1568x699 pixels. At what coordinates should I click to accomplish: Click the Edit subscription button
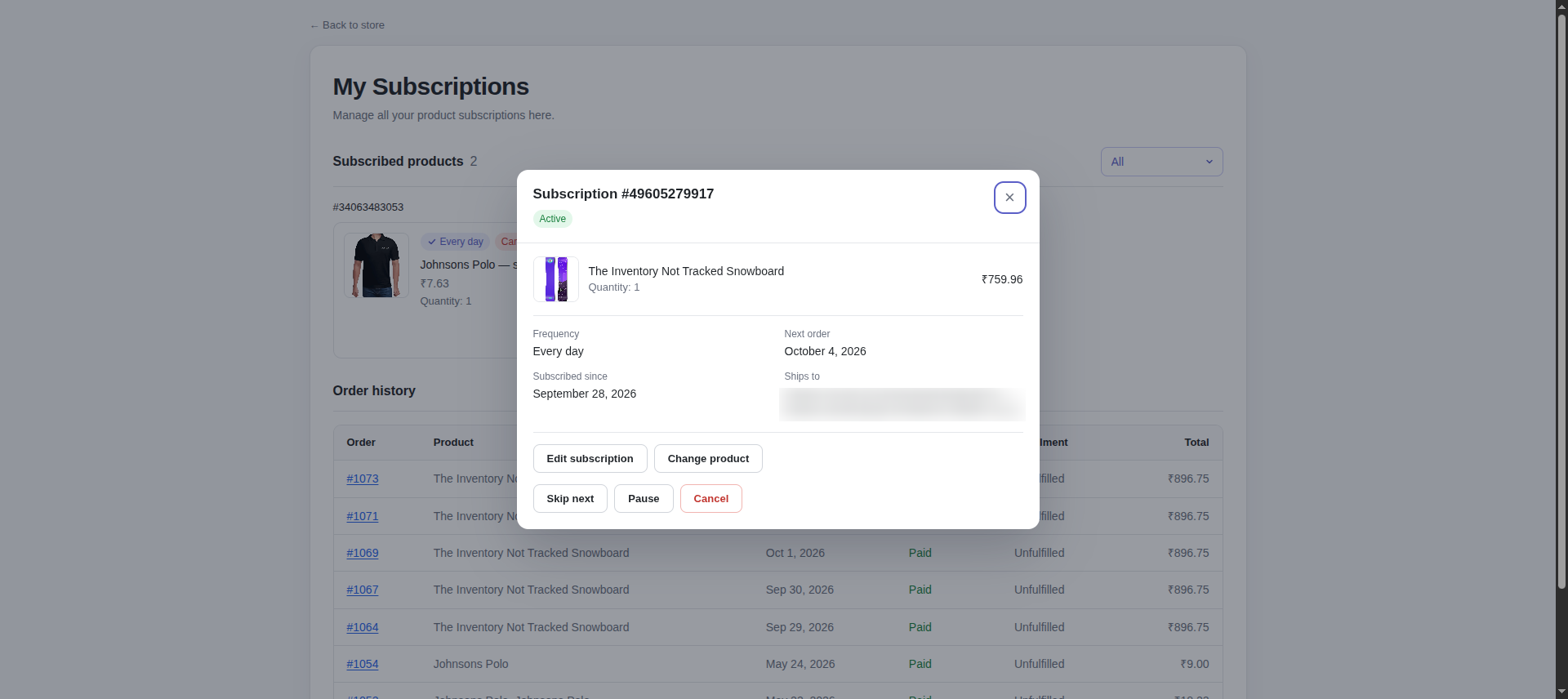click(x=590, y=459)
